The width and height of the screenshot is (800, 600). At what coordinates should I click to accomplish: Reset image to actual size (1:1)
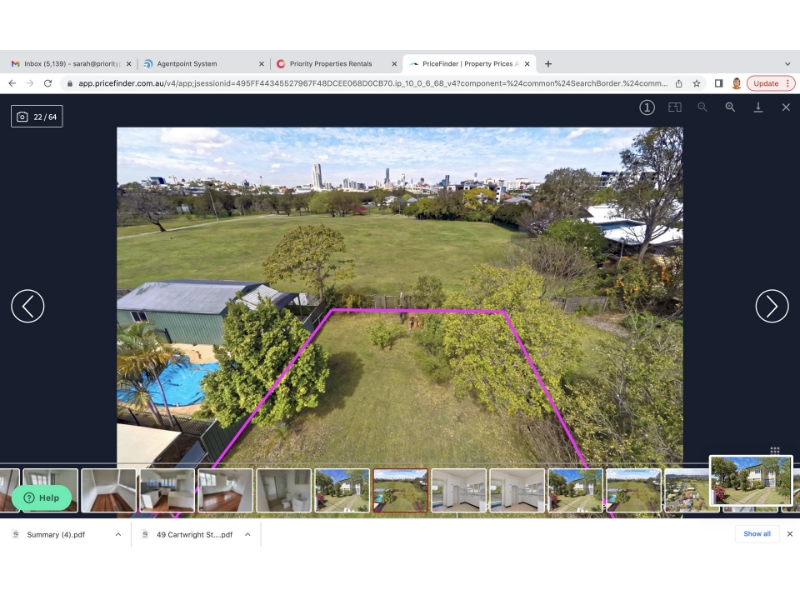coord(647,107)
